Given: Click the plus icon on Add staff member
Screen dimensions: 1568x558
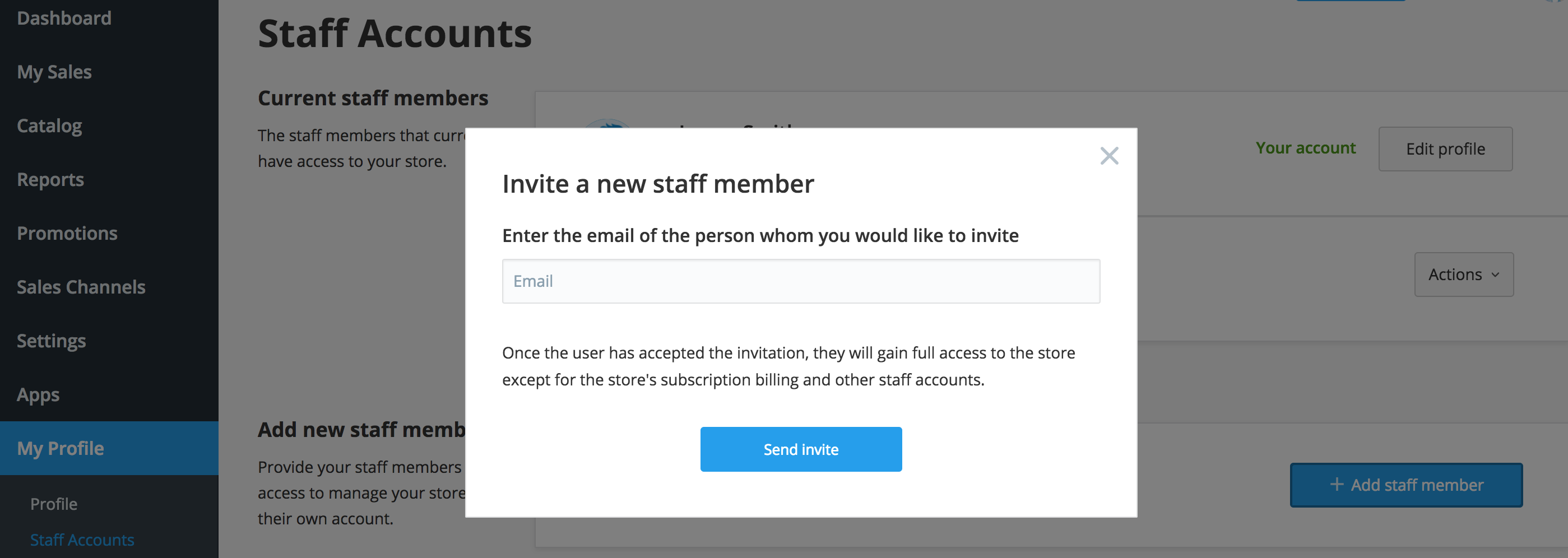Looking at the screenshot, I should [1337, 485].
